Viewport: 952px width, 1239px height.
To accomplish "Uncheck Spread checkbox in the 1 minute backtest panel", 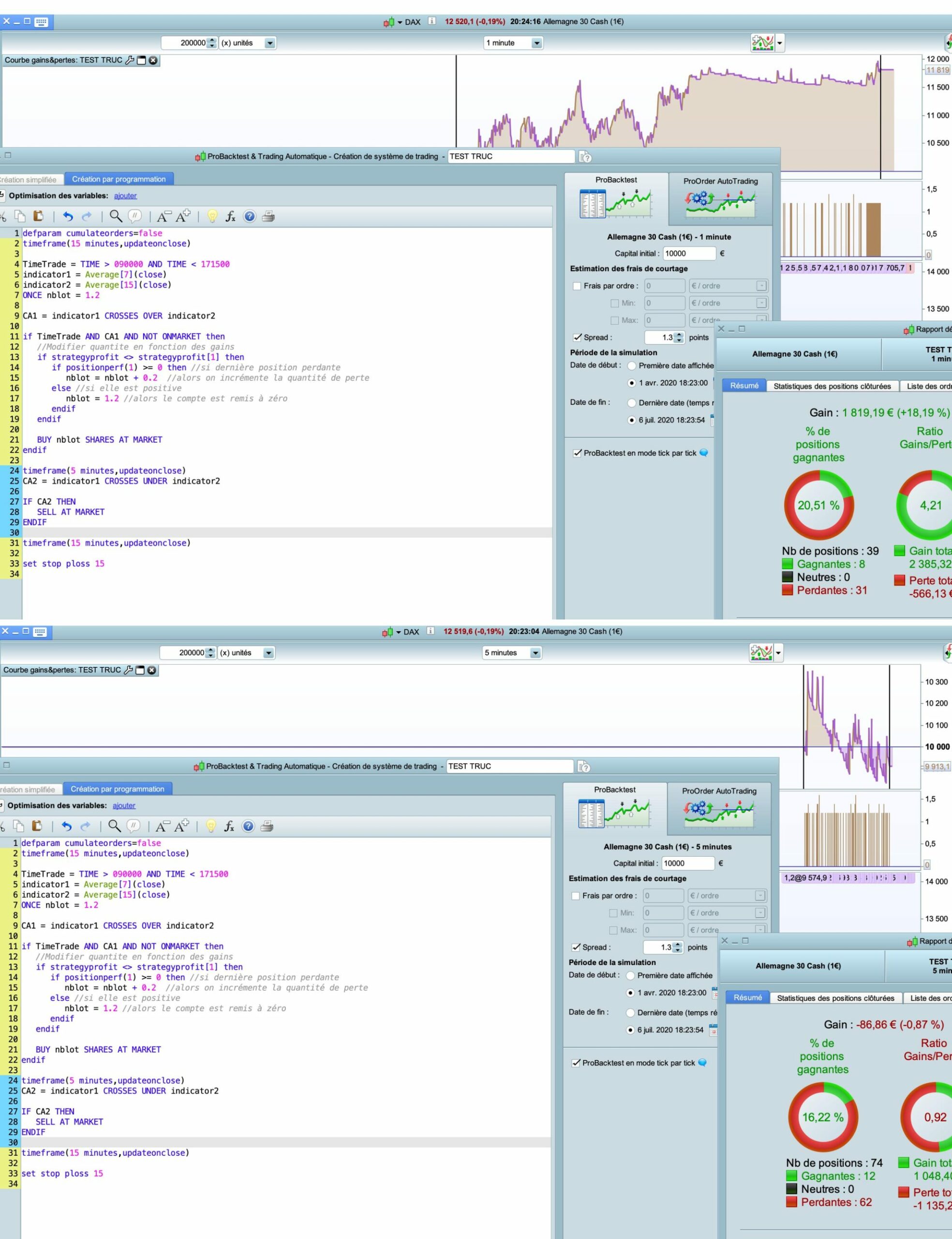I will tap(577, 337).
